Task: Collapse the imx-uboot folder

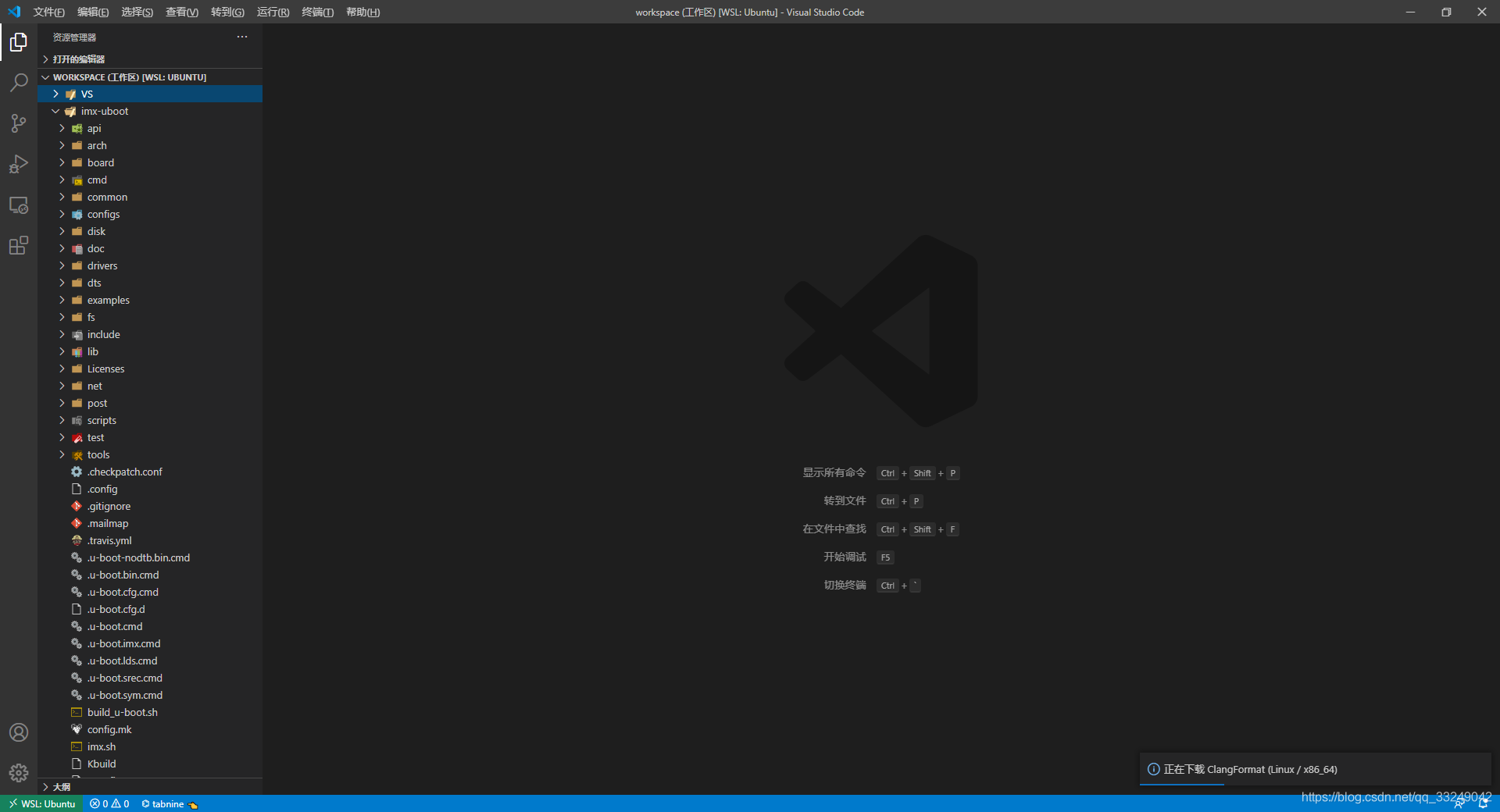Action: pos(150,111)
